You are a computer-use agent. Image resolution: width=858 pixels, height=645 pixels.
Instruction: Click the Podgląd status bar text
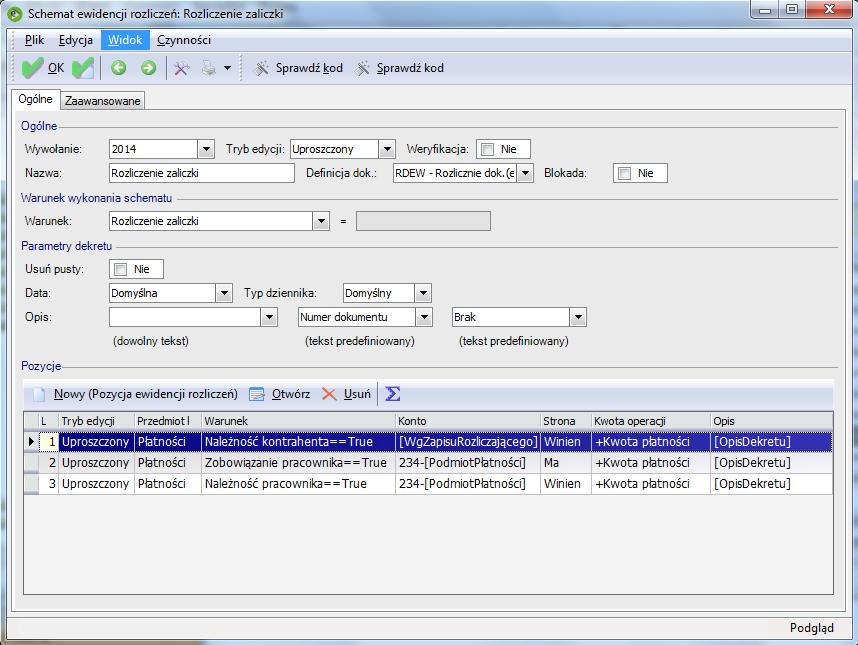(x=811, y=628)
